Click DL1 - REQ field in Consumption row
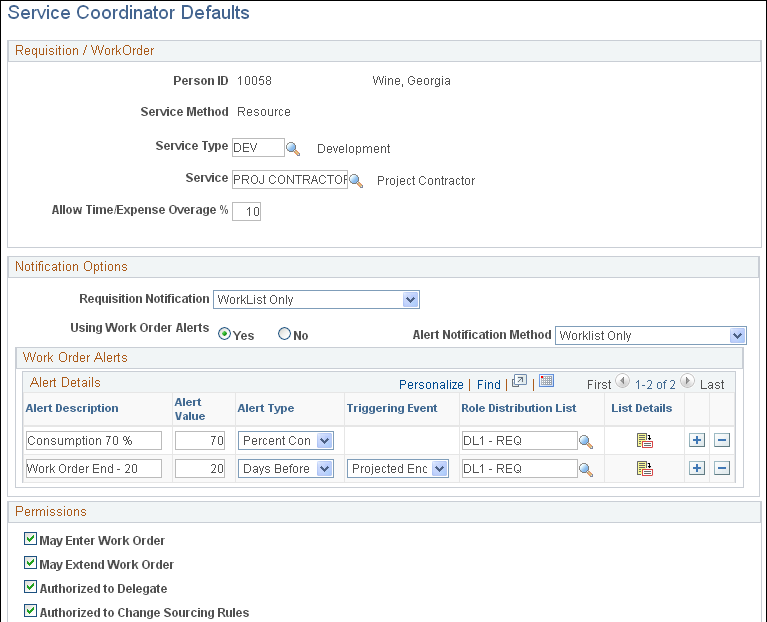 click(519, 441)
